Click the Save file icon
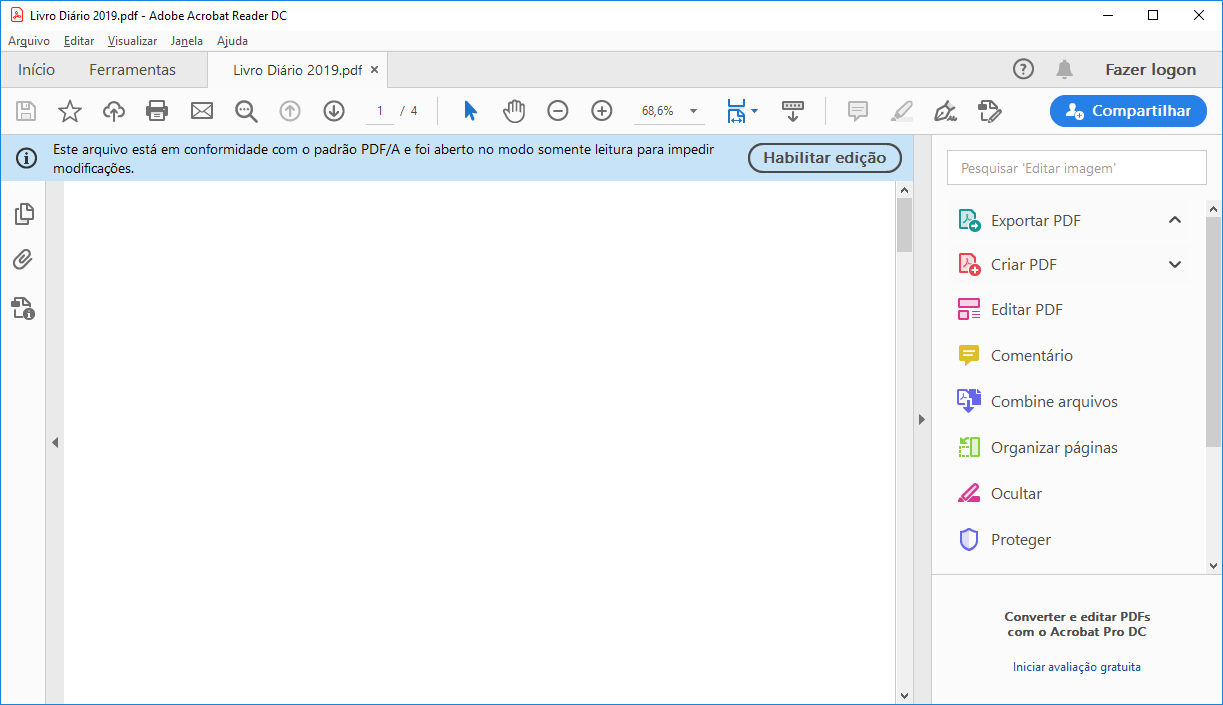 tap(26, 111)
